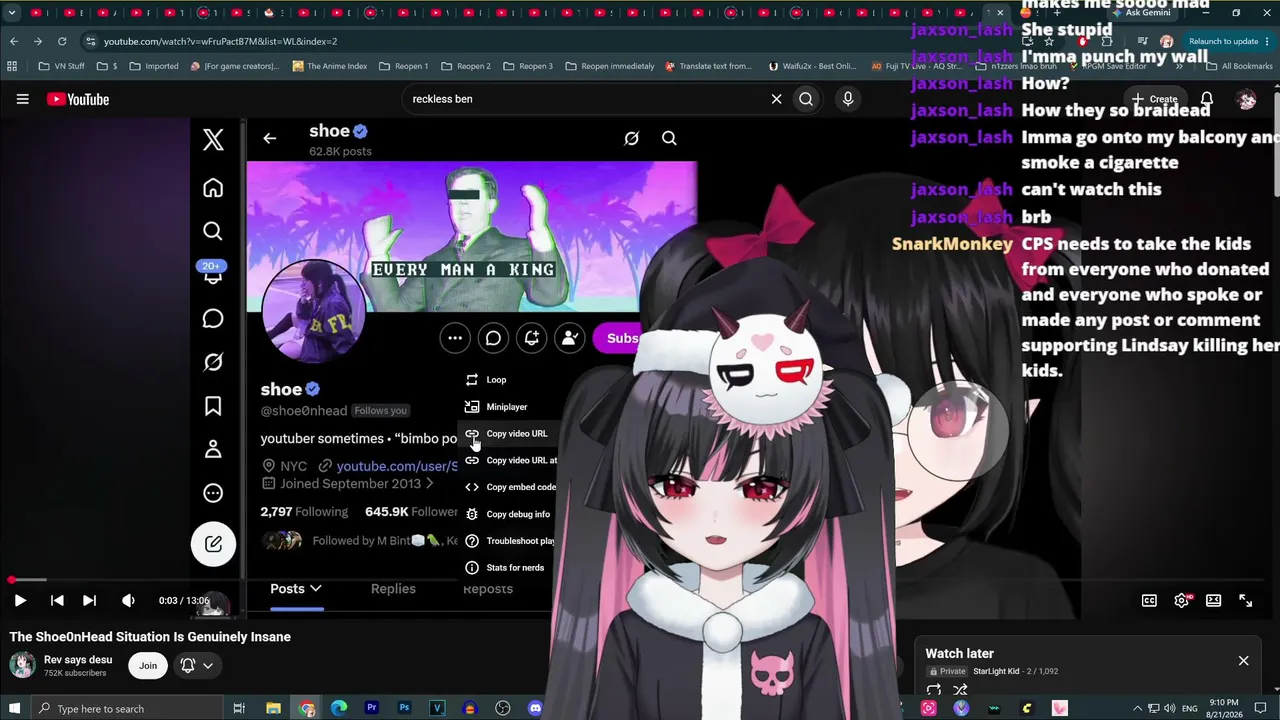Open the X Home icon in sidebar
The image size is (1280, 720).
point(213,188)
